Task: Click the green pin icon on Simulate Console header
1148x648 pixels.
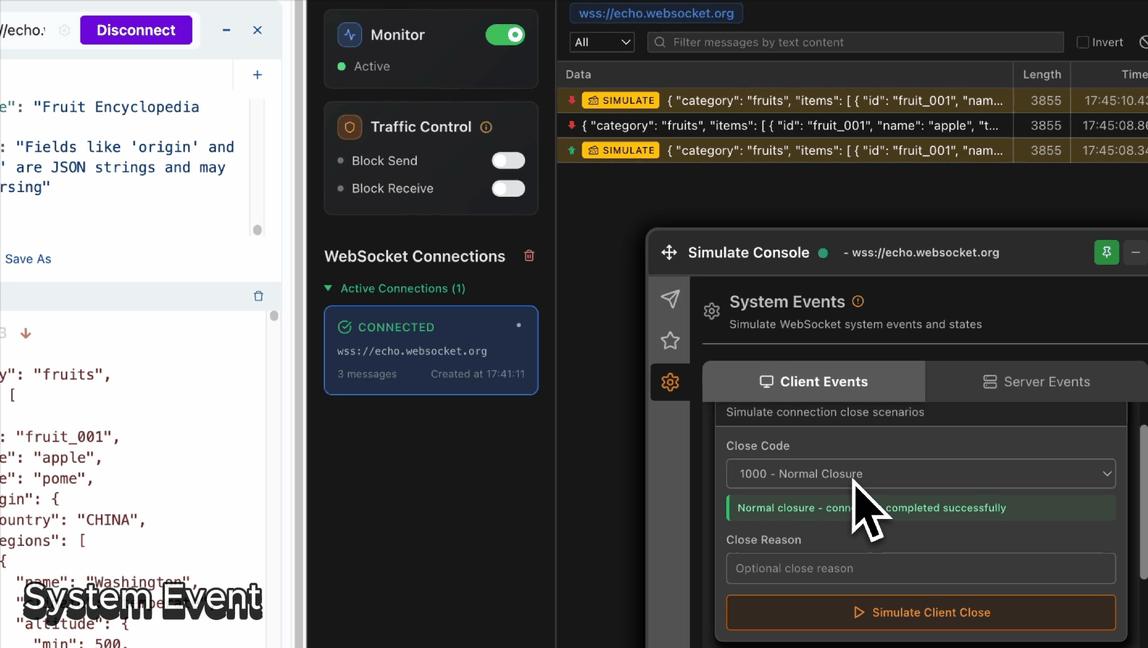Action: pos(1105,252)
